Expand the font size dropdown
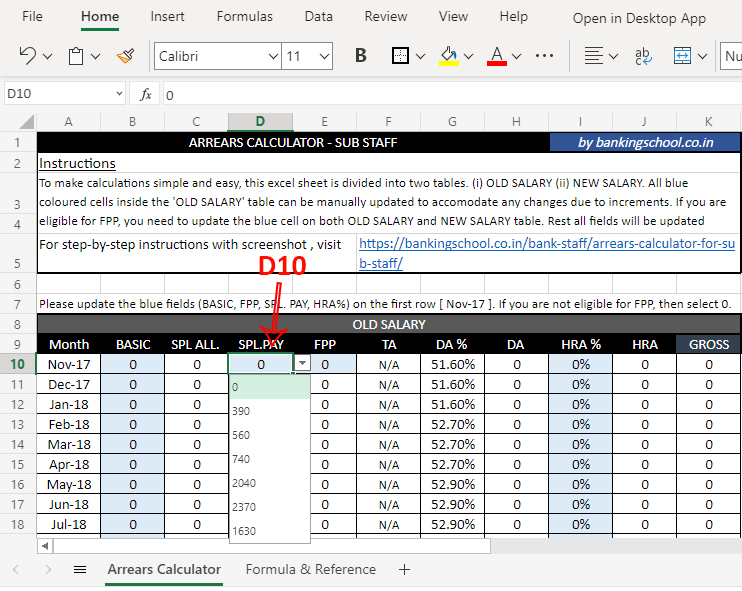This screenshot has width=742, height=591. point(323,56)
